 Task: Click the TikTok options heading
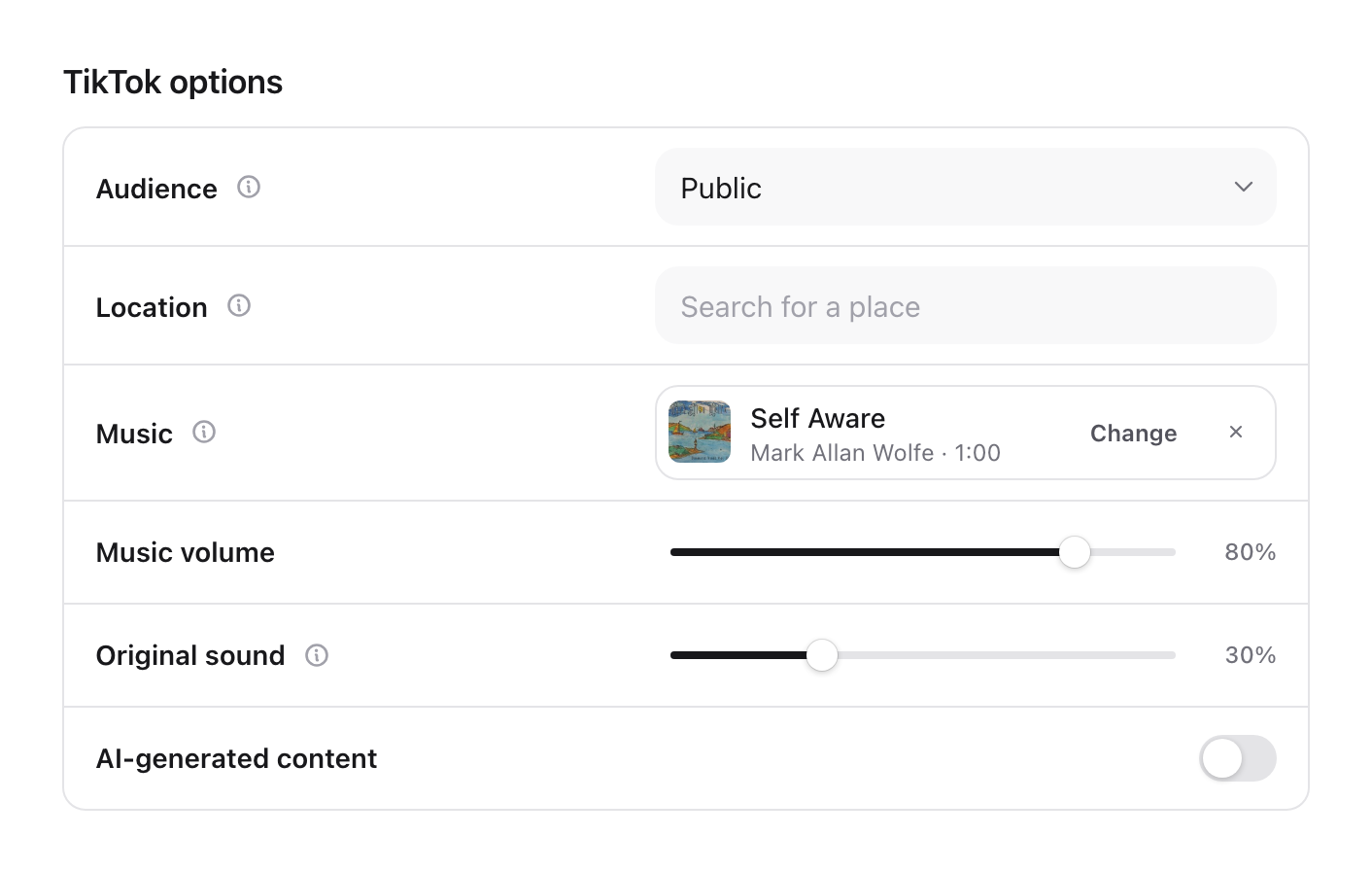coord(173,82)
